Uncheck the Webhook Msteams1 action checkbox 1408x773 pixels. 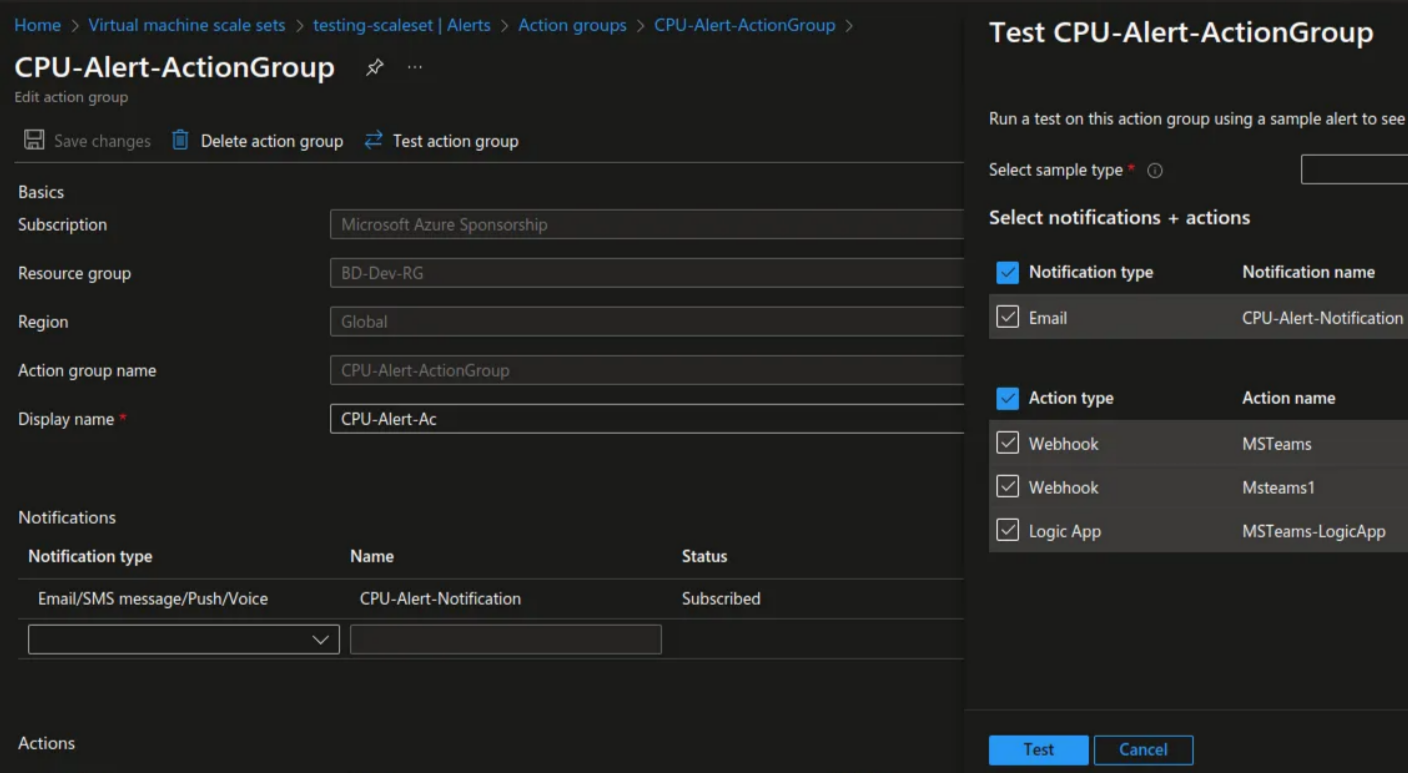(1008, 487)
